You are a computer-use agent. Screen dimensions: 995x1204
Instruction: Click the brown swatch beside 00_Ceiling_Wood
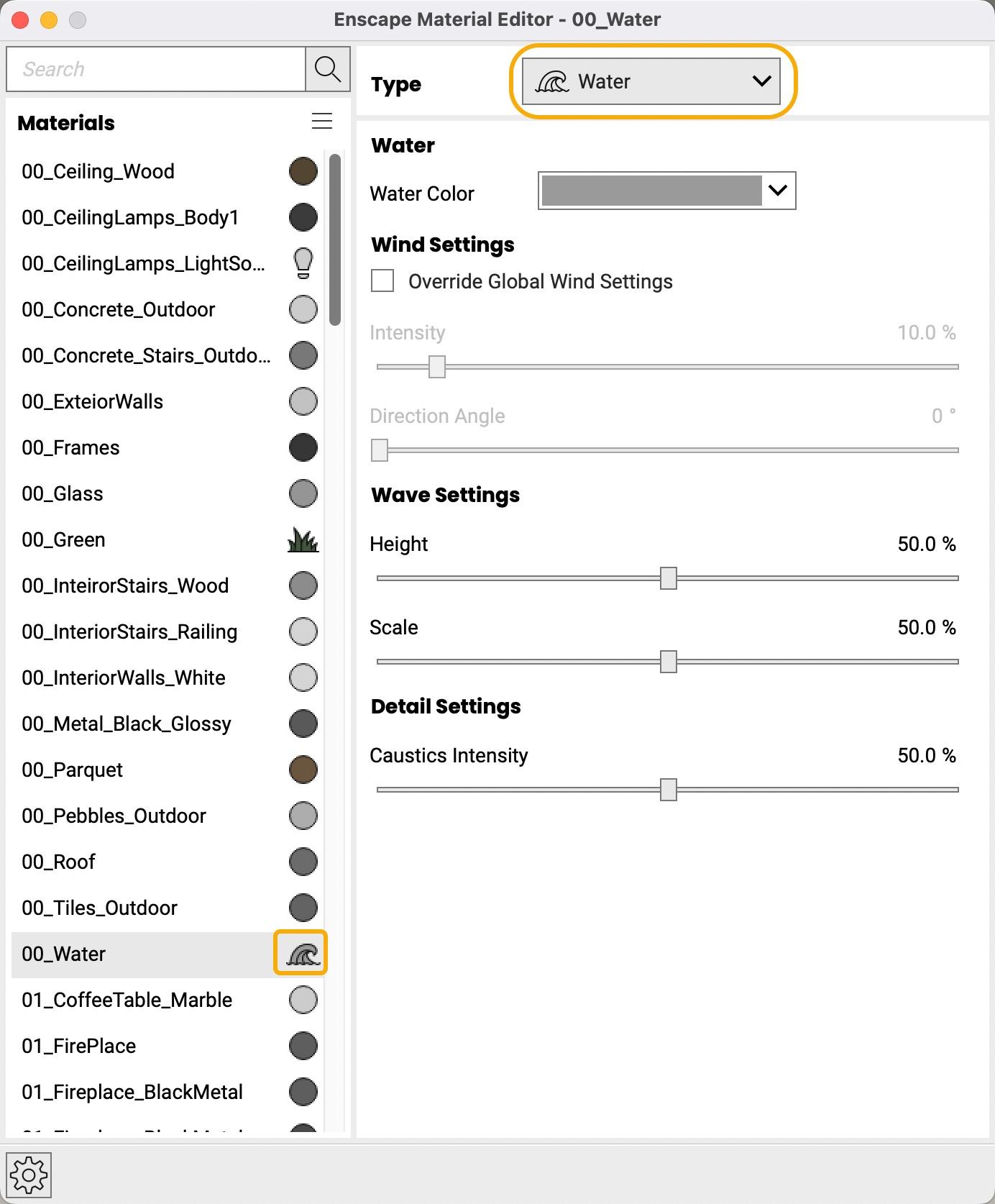coord(303,171)
